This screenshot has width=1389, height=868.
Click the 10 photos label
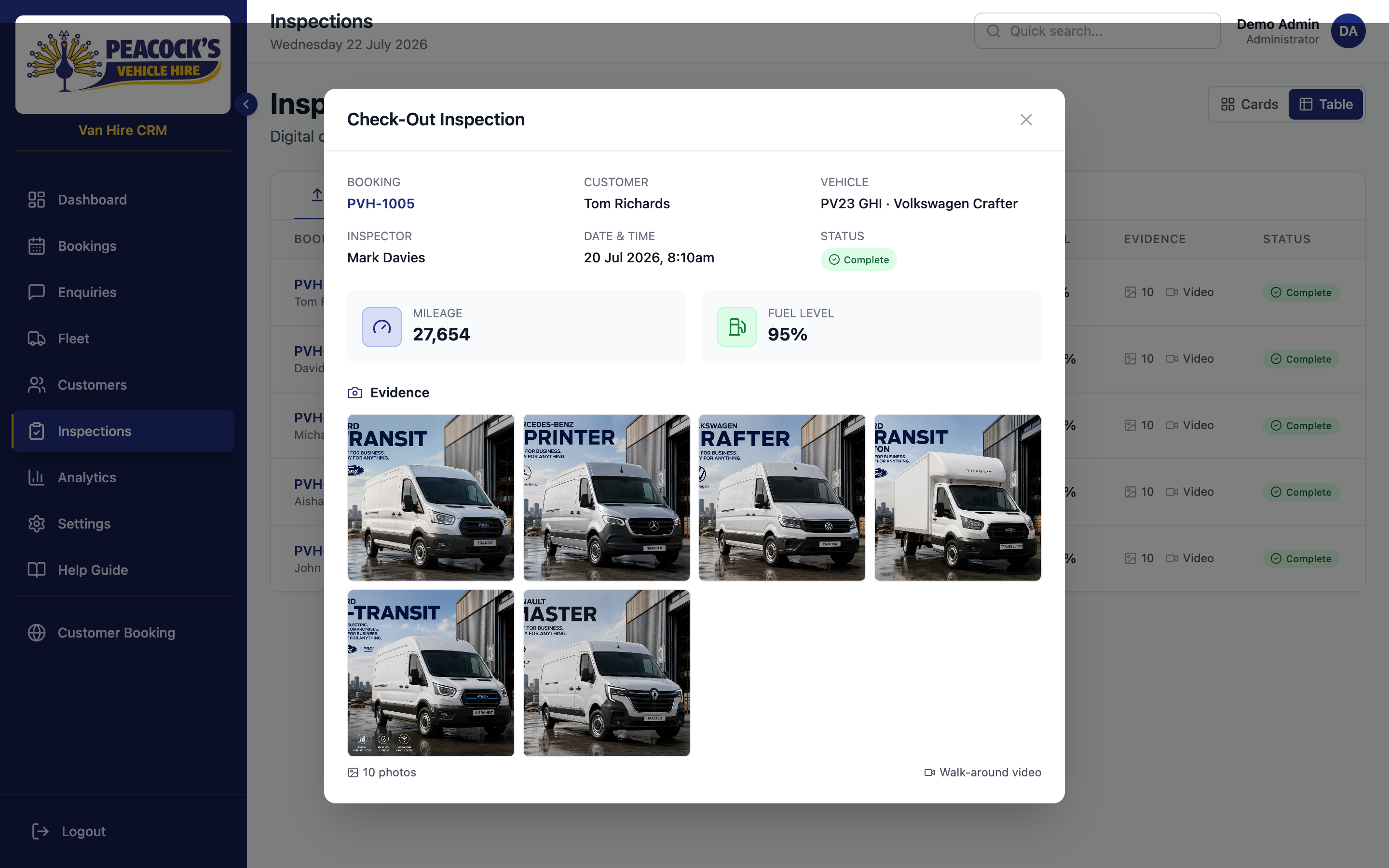[x=382, y=772]
